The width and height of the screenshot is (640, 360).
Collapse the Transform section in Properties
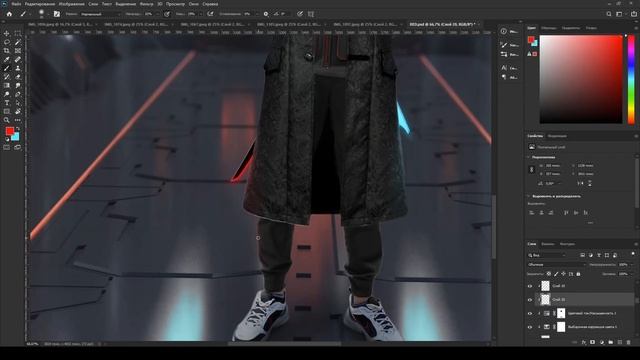[529, 157]
